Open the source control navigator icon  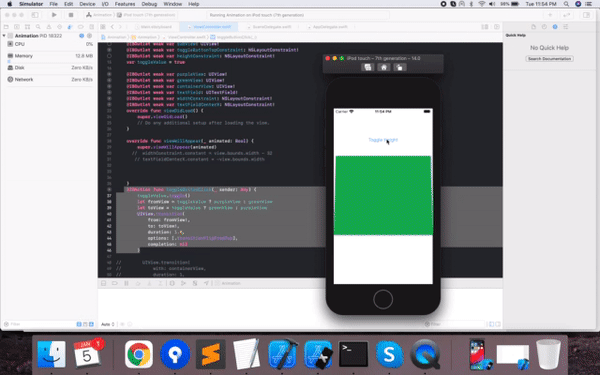(17, 27)
